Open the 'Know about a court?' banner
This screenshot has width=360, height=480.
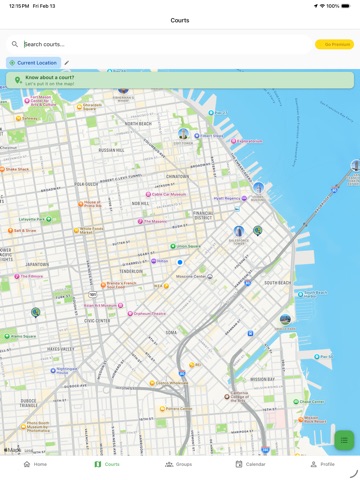click(180, 80)
